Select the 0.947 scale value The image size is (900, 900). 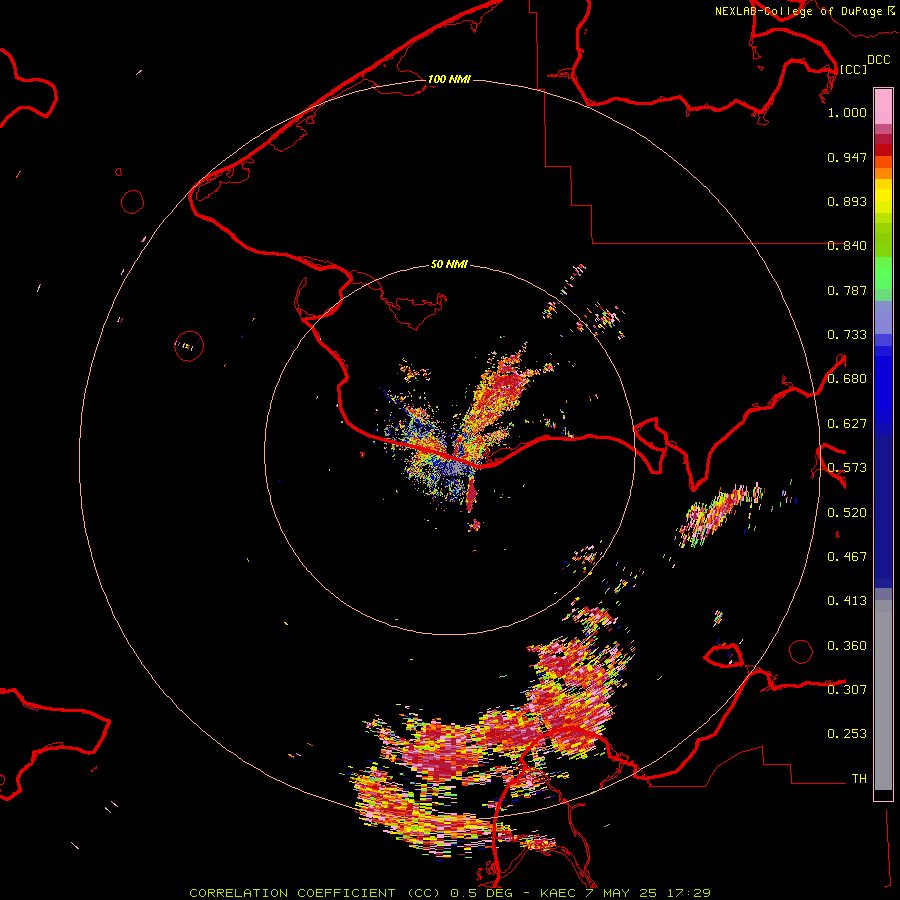click(847, 157)
